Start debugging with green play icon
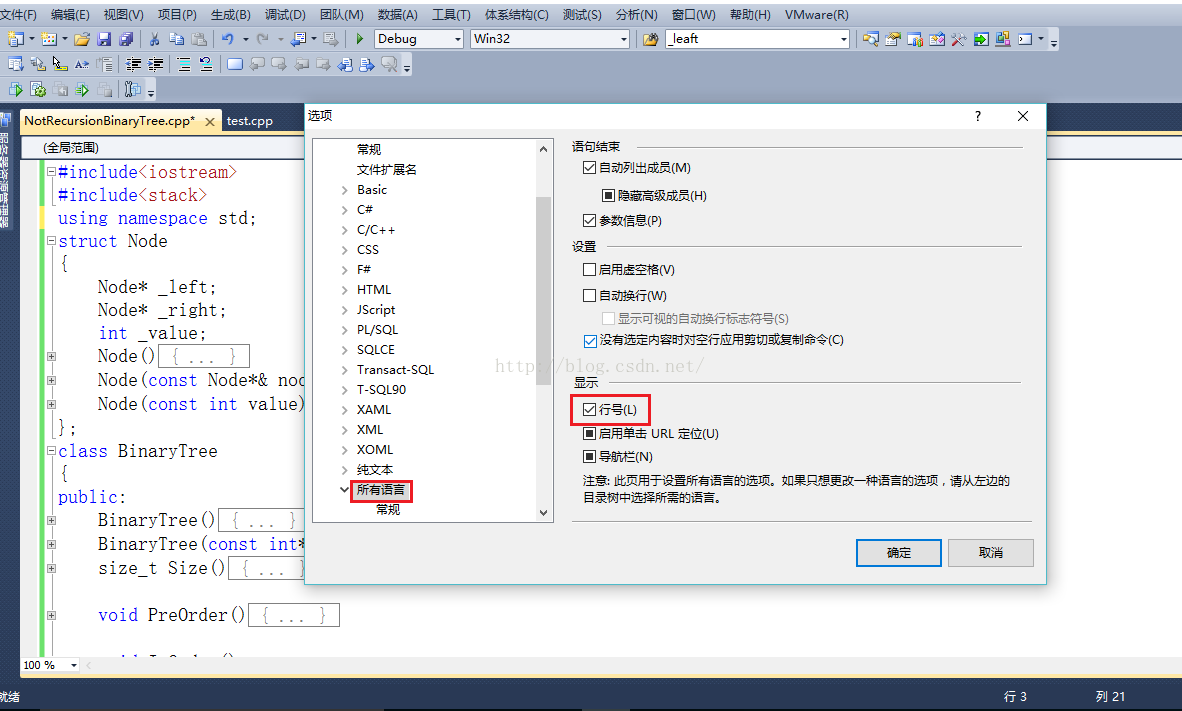This screenshot has height=711, width=1182. click(360, 39)
